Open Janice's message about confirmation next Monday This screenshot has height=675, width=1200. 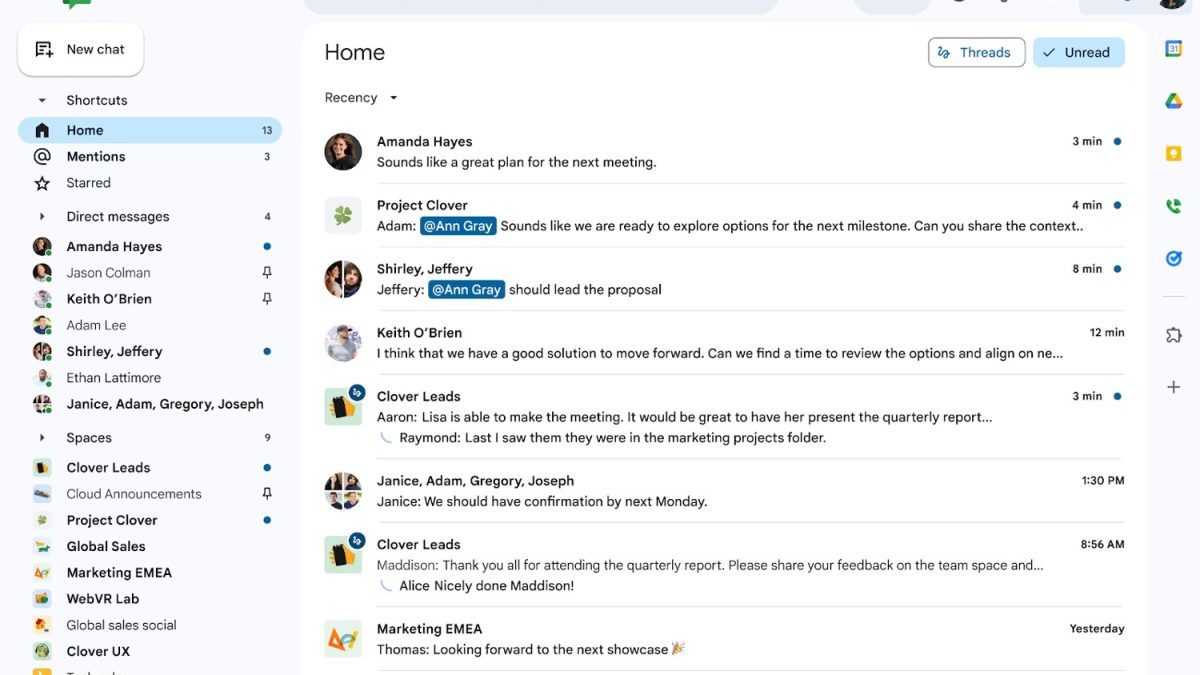click(542, 502)
